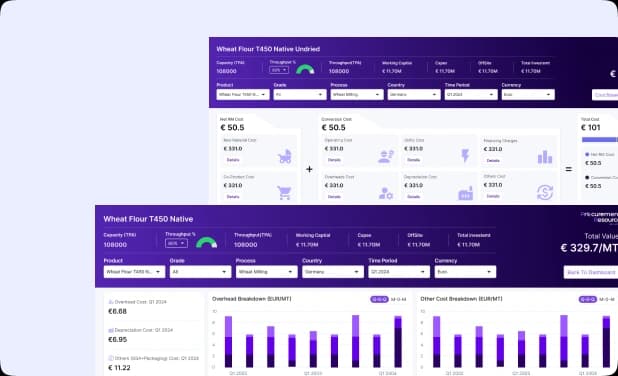Click the person-gear icon in Overheads Cost card
The width and height of the screenshot is (618, 376).
pos(385,193)
